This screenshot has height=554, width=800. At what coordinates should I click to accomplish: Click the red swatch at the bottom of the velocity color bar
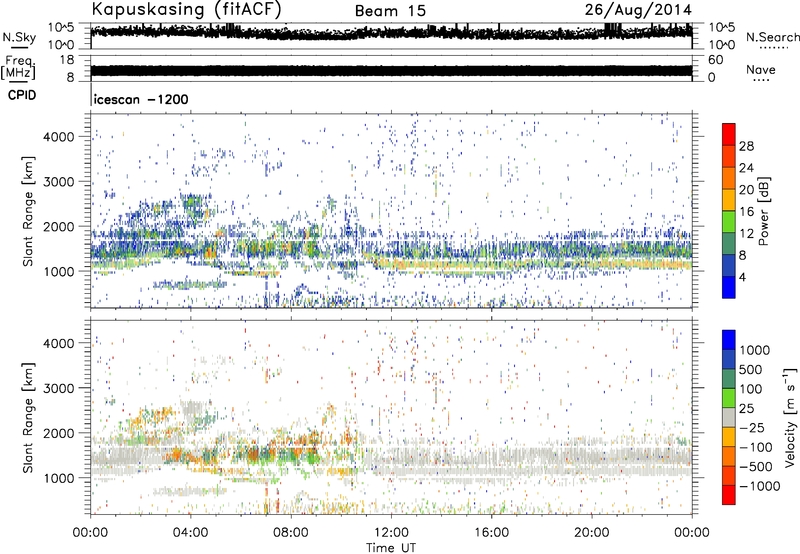point(729,495)
